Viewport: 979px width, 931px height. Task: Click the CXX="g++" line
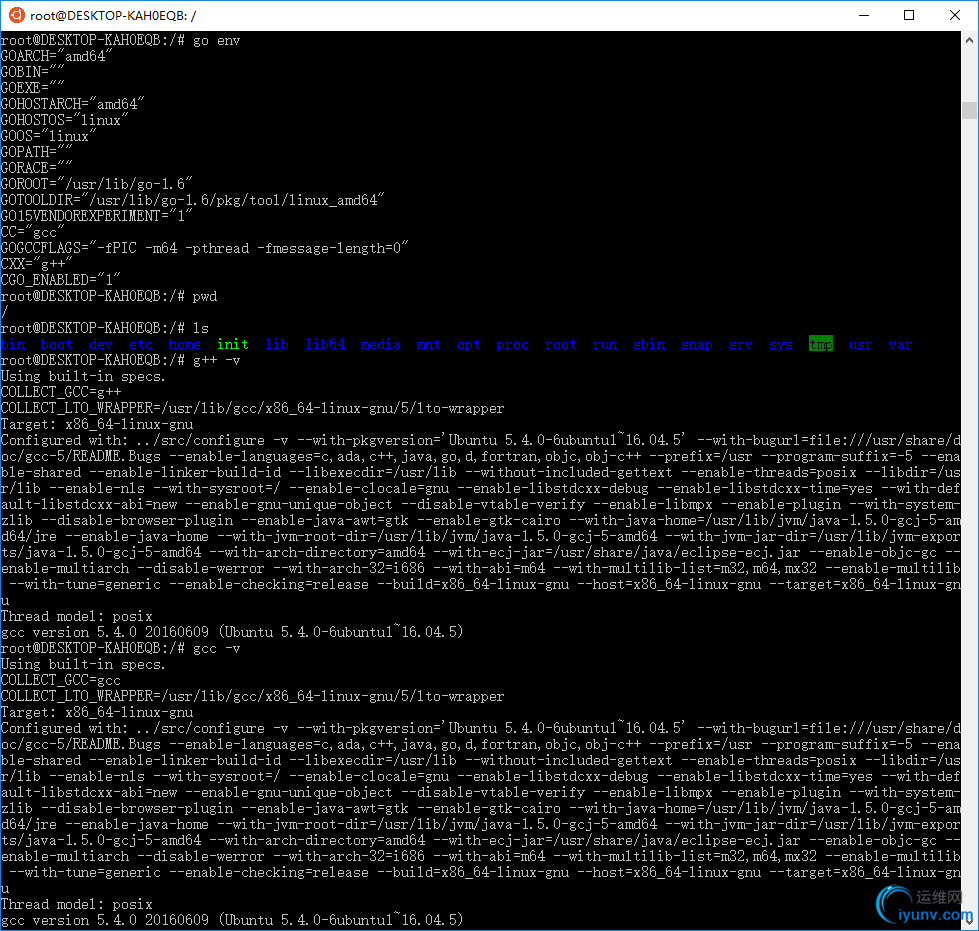click(36, 264)
